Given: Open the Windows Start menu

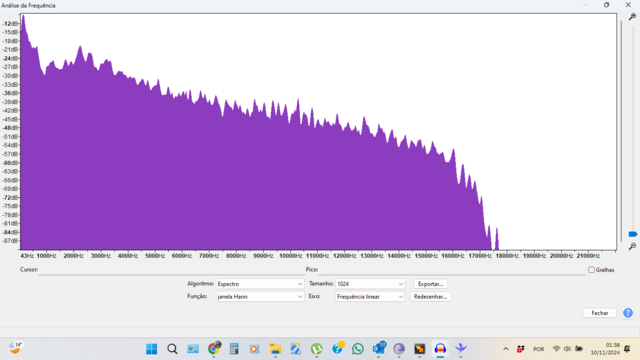Looking at the screenshot, I should [151, 349].
